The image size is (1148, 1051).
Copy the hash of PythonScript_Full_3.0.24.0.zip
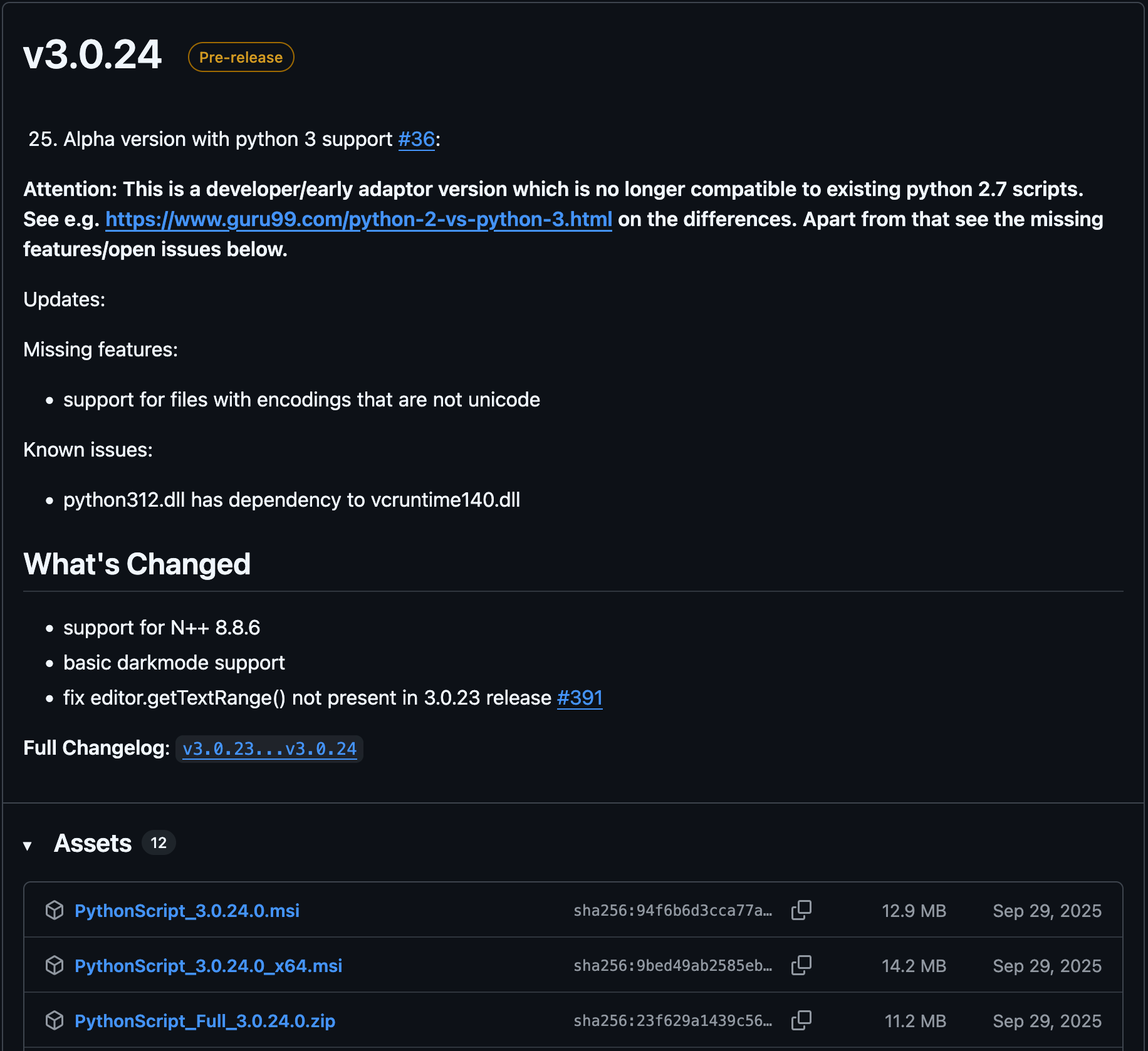pyautogui.click(x=802, y=1020)
